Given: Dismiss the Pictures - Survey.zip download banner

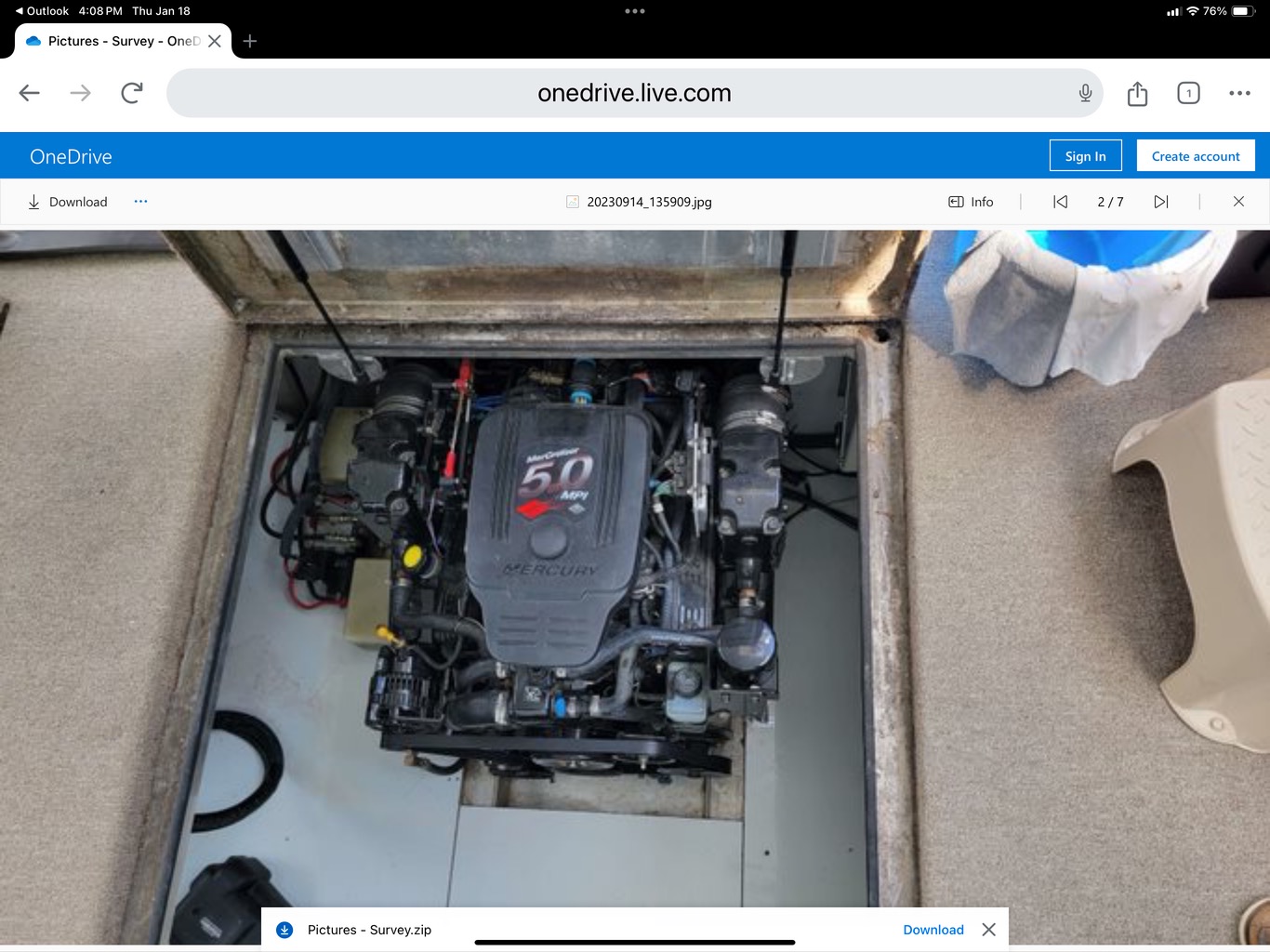Looking at the screenshot, I should 988,930.
